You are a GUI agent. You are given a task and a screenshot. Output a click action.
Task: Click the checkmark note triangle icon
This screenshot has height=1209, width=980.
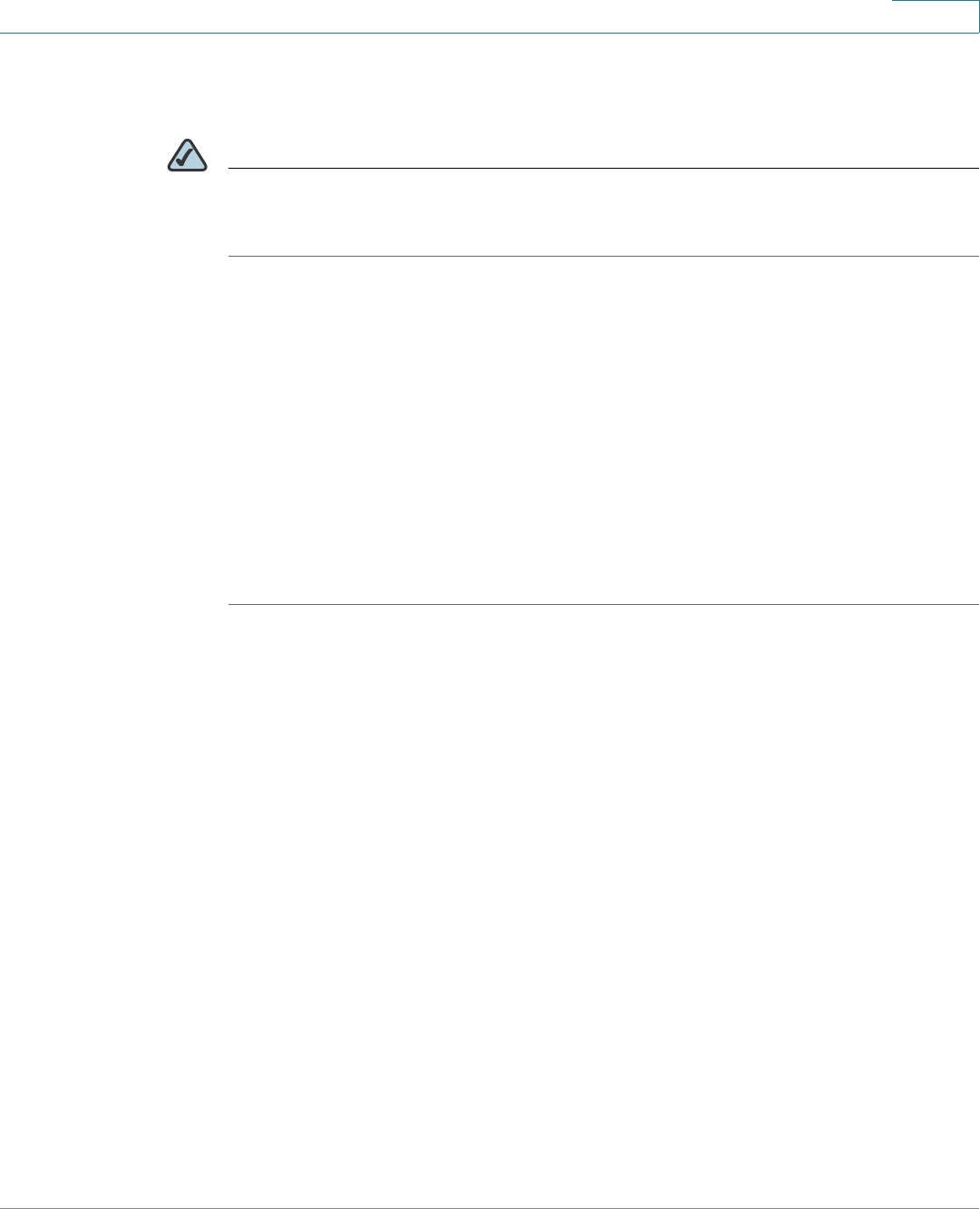[x=188, y=156]
